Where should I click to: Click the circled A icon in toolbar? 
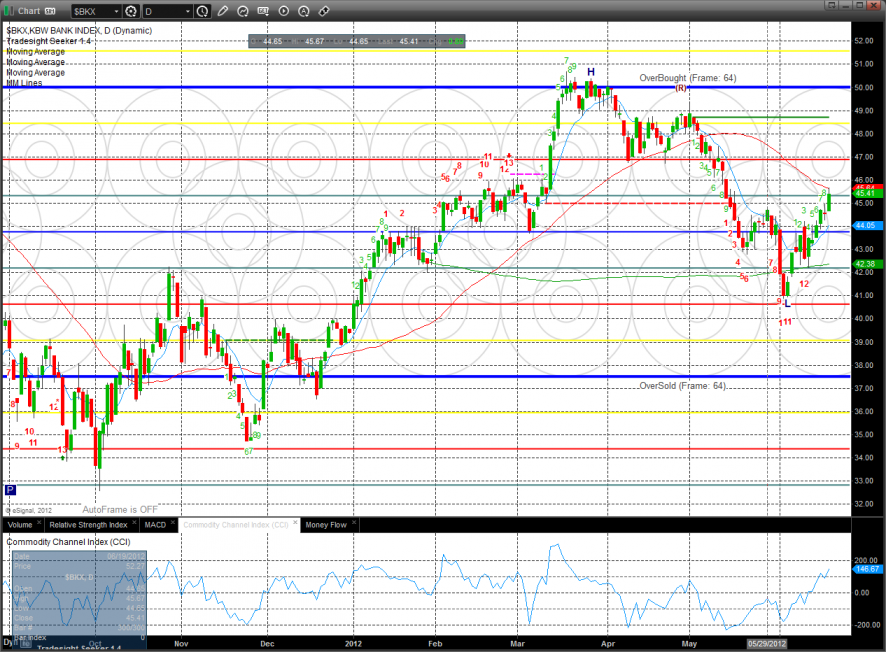pos(304,11)
